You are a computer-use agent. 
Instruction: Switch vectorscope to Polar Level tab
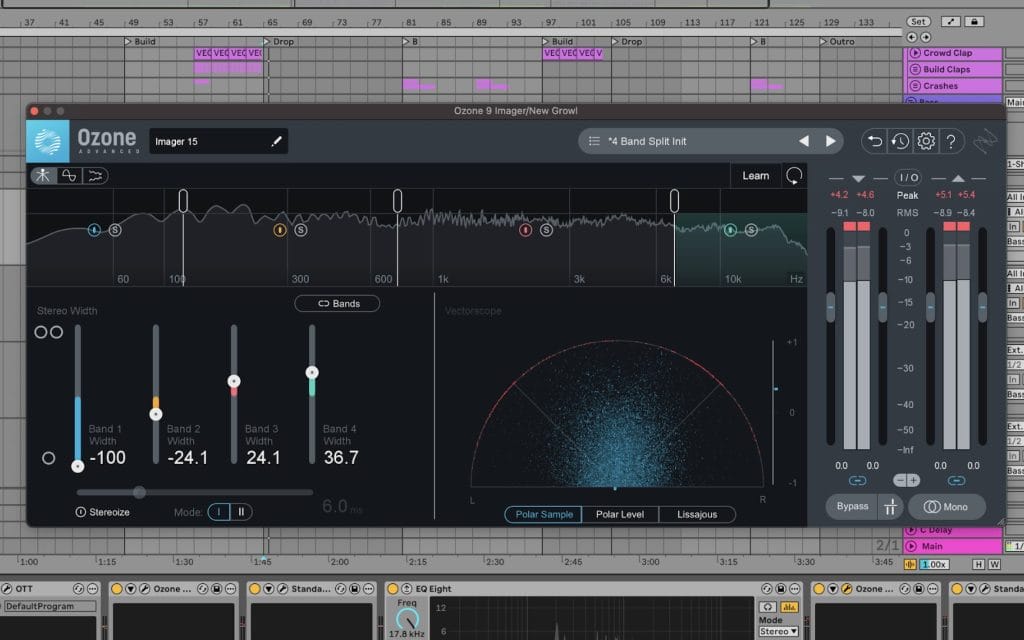pyautogui.click(x=620, y=515)
